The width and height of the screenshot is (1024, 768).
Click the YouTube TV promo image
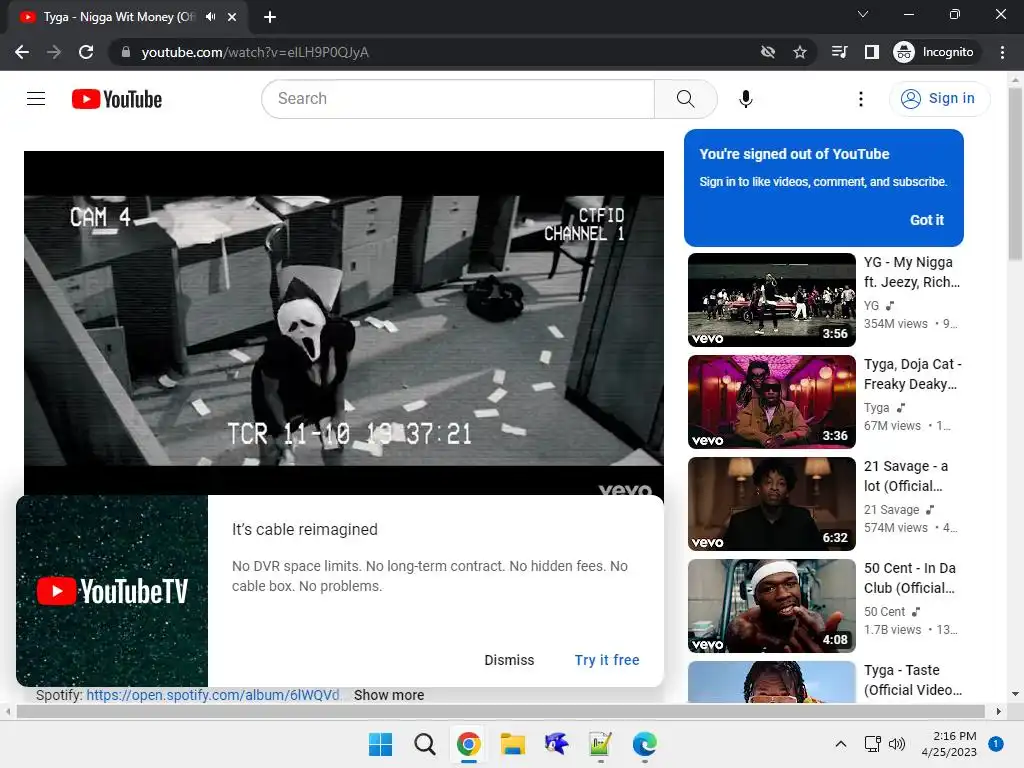tap(112, 591)
